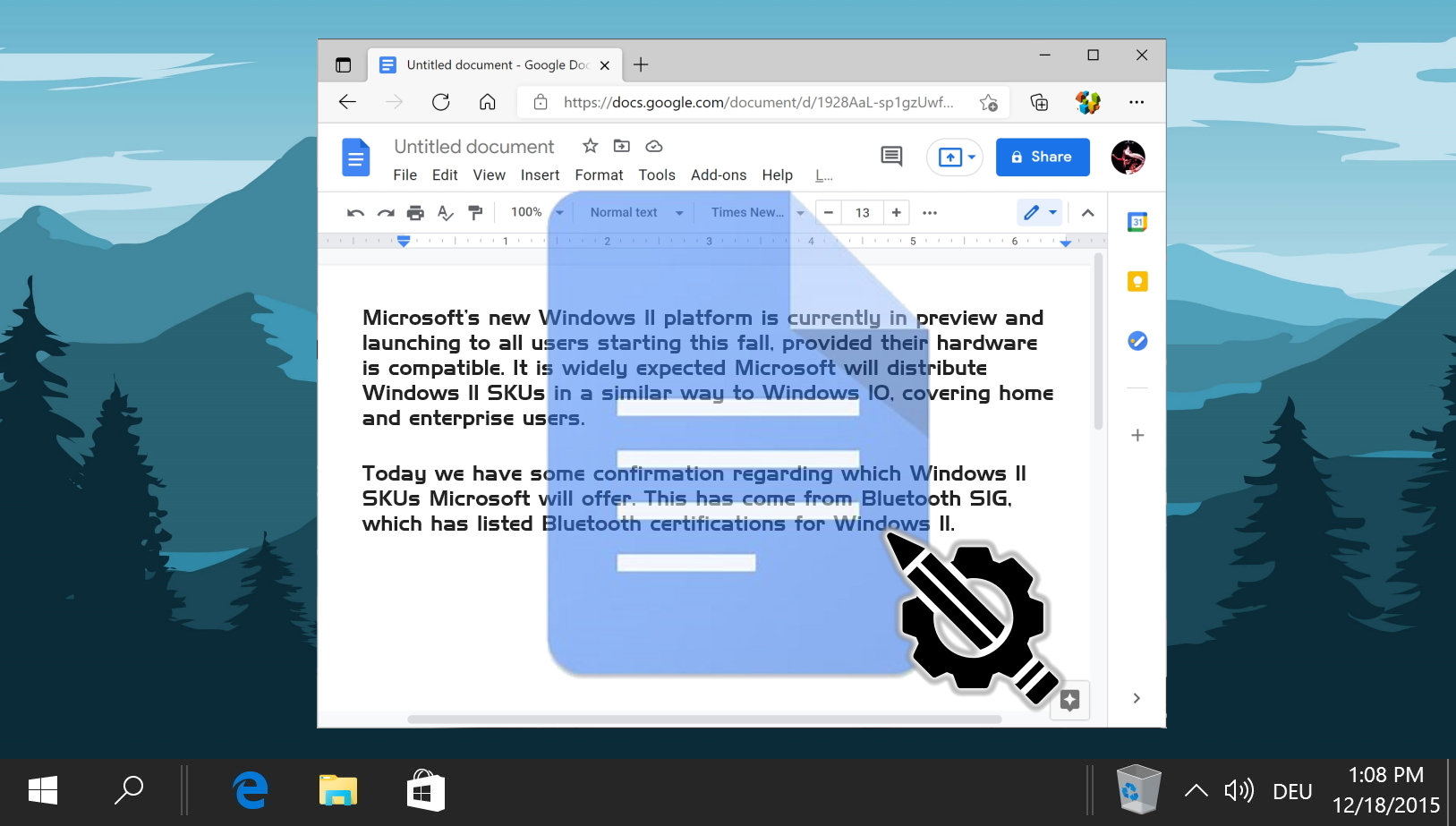The width and height of the screenshot is (1456, 826).
Task: Open the zoom level 100% dropdown
Action: tap(537, 212)
